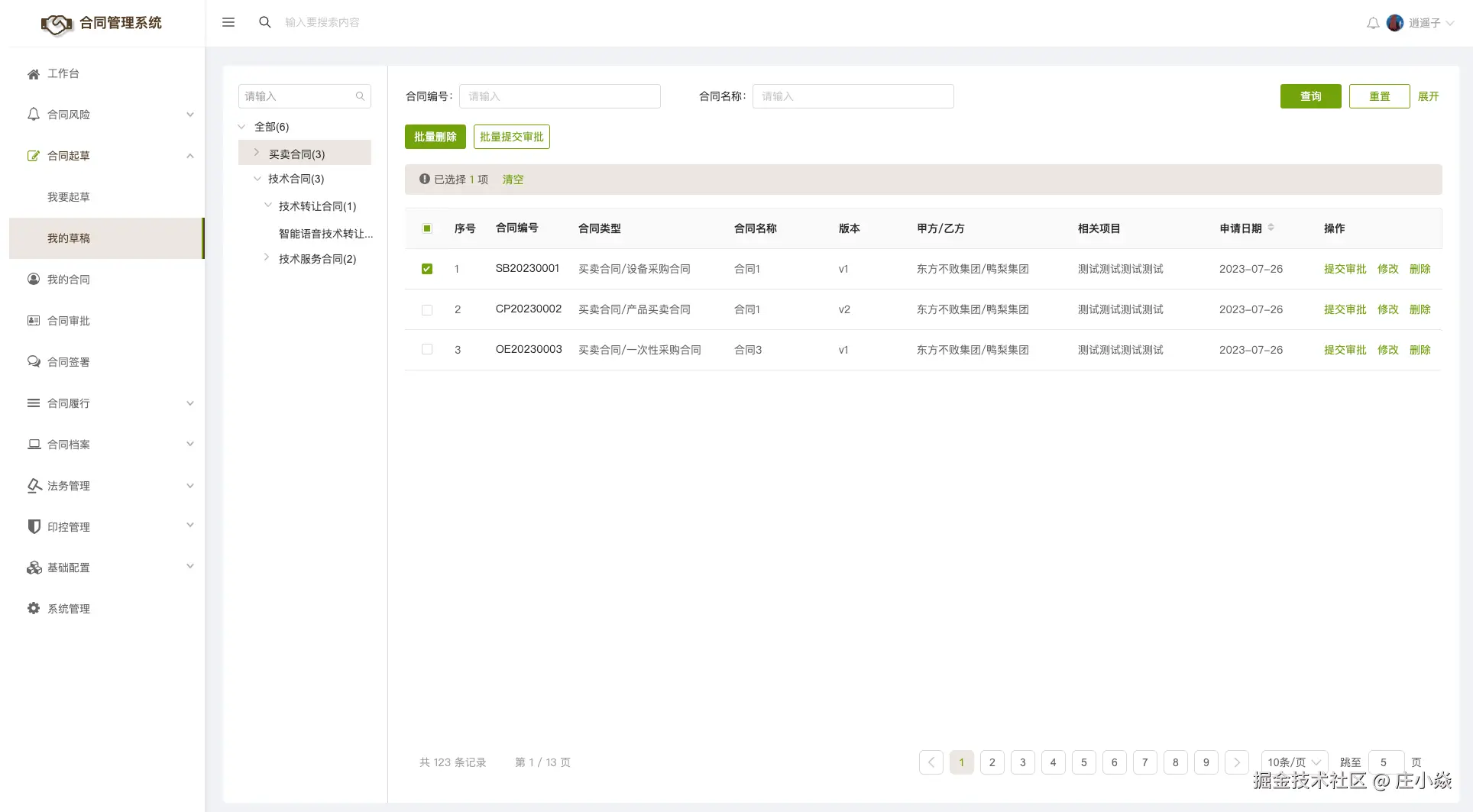Image resolution: width=1473 pixels, height=812 pixels.
Task: Click the 重置 button
Action: [1380, 96]
